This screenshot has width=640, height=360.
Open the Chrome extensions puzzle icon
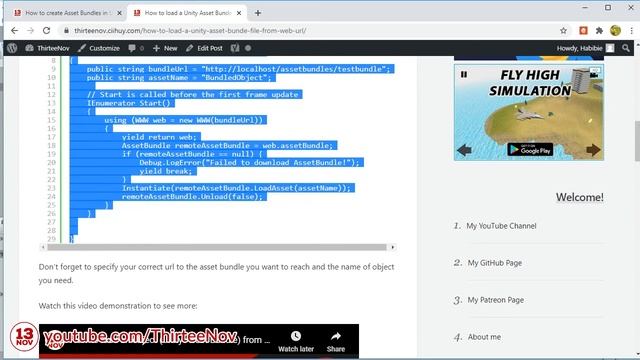599,31
